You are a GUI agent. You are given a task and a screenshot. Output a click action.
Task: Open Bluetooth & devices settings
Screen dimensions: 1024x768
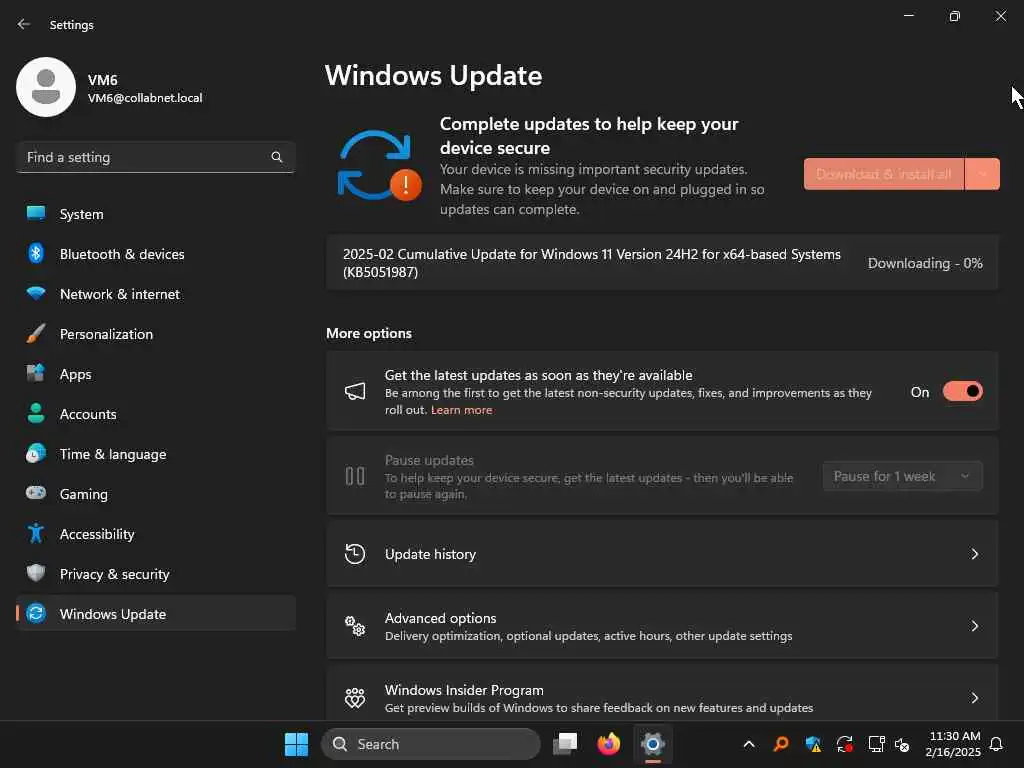pyautogui.click(x=155, y=254)
